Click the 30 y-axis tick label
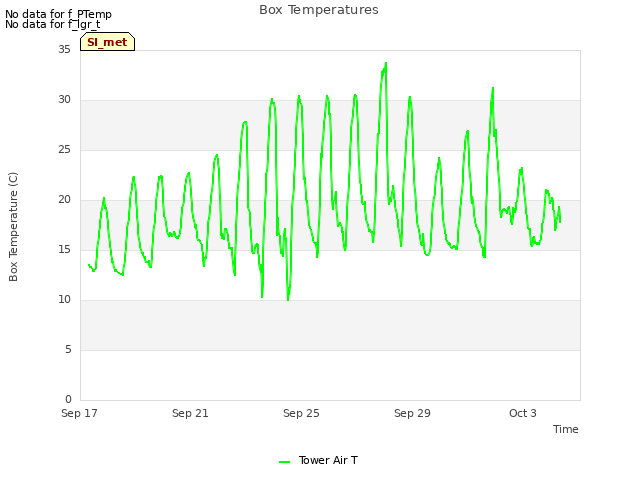 click(64, 100)
